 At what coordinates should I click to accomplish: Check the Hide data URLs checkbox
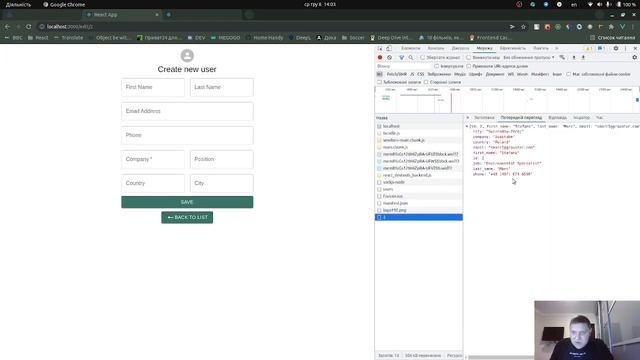tap(469, 66)
